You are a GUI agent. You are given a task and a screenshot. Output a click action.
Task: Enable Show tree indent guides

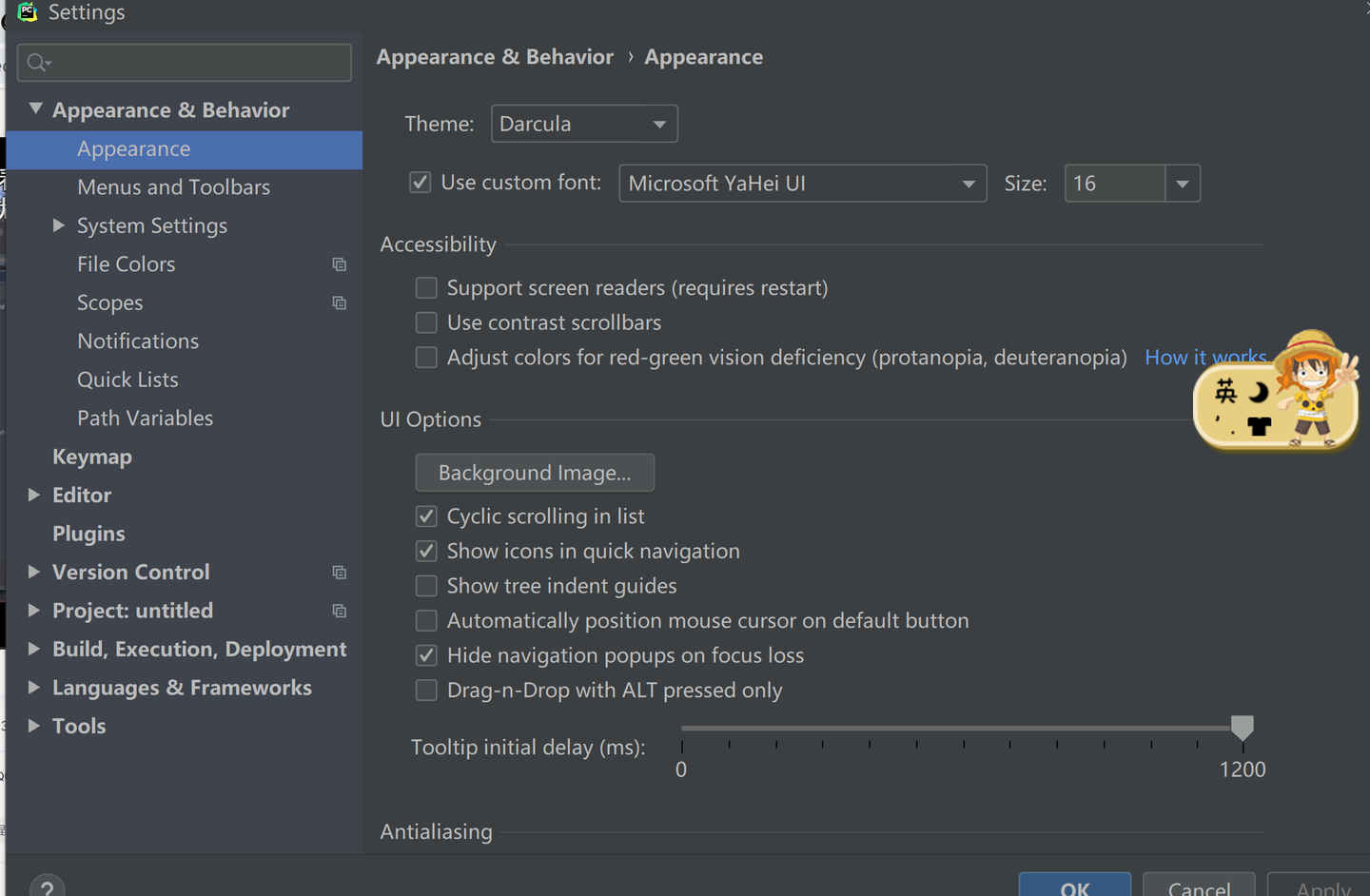pyautogui.click(x=426, y=586)
